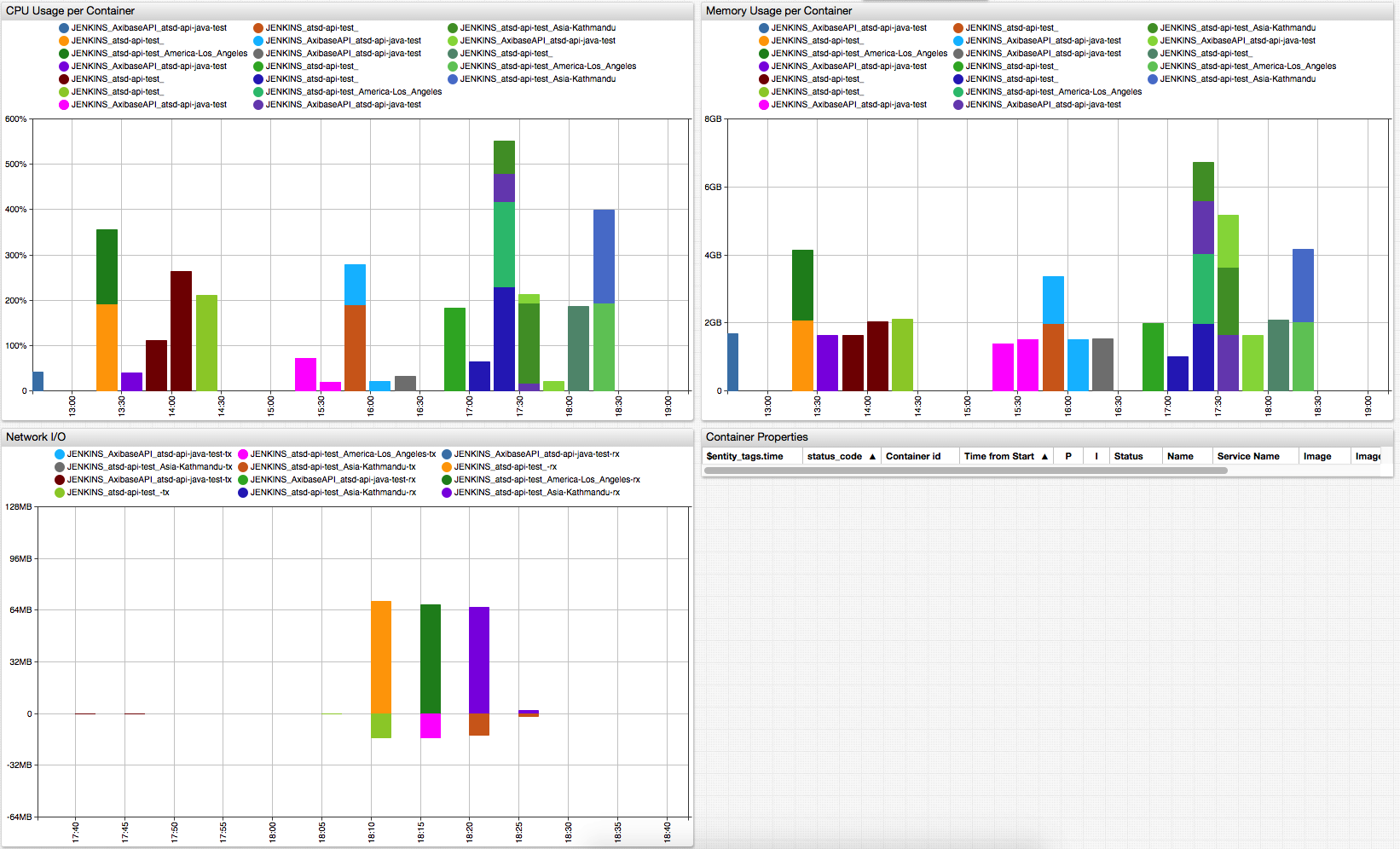Toggle magenta America-Los_Angeles-tx series in Network I/O legend
Viewport: 1400px width, 849px height.
coord(337,454)
